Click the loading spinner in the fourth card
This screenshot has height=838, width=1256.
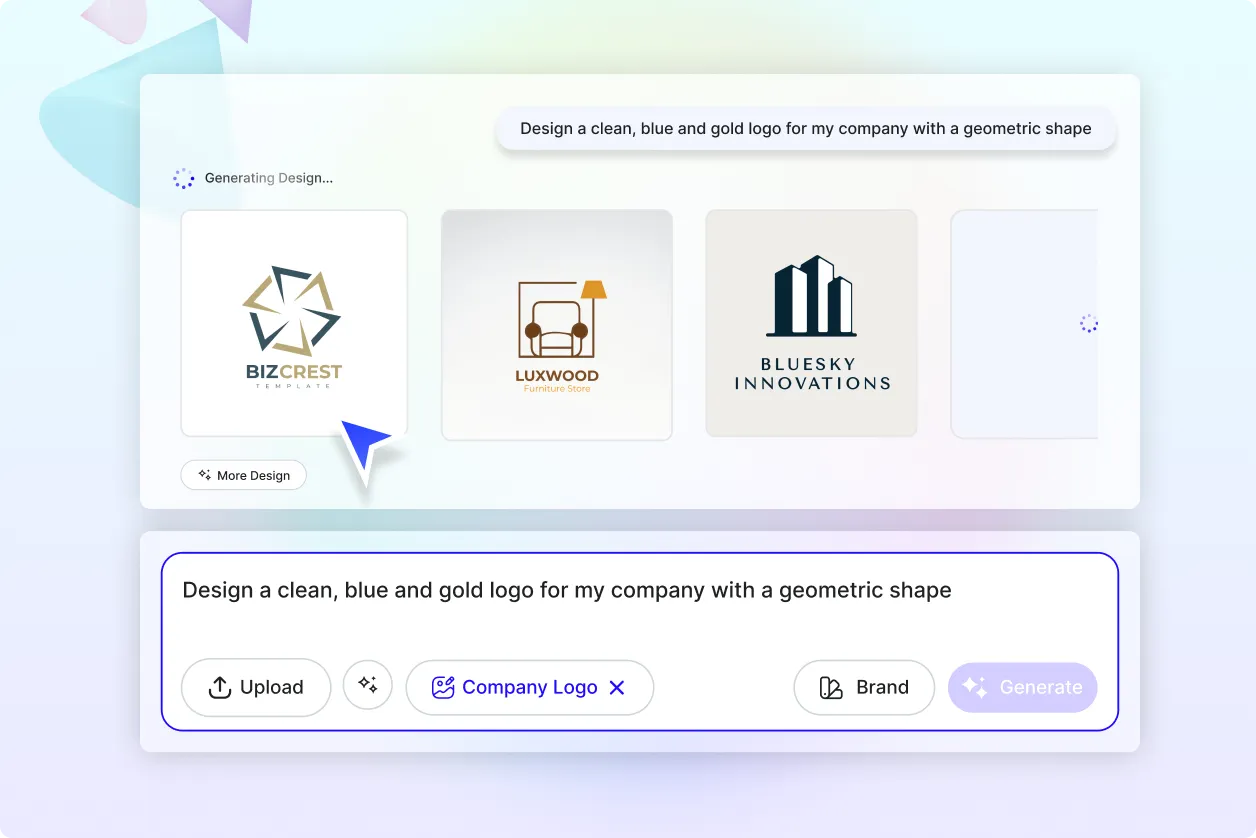pyautogui.click(x=1088, y=323)
